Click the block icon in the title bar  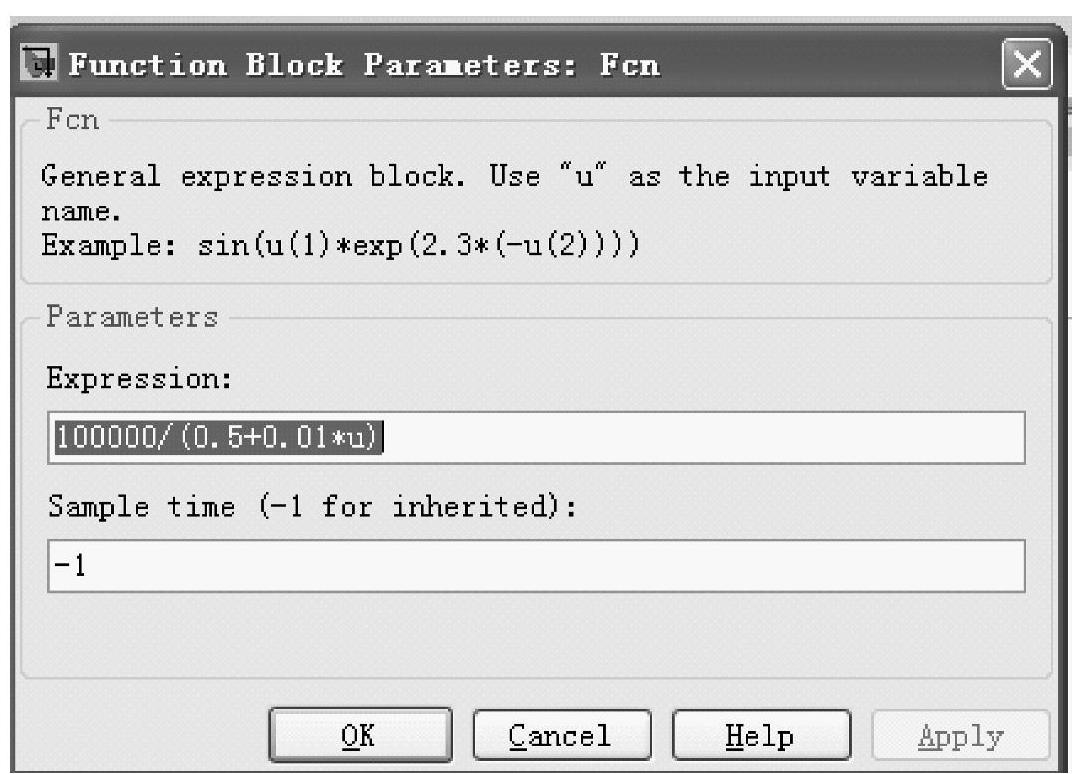39,67
